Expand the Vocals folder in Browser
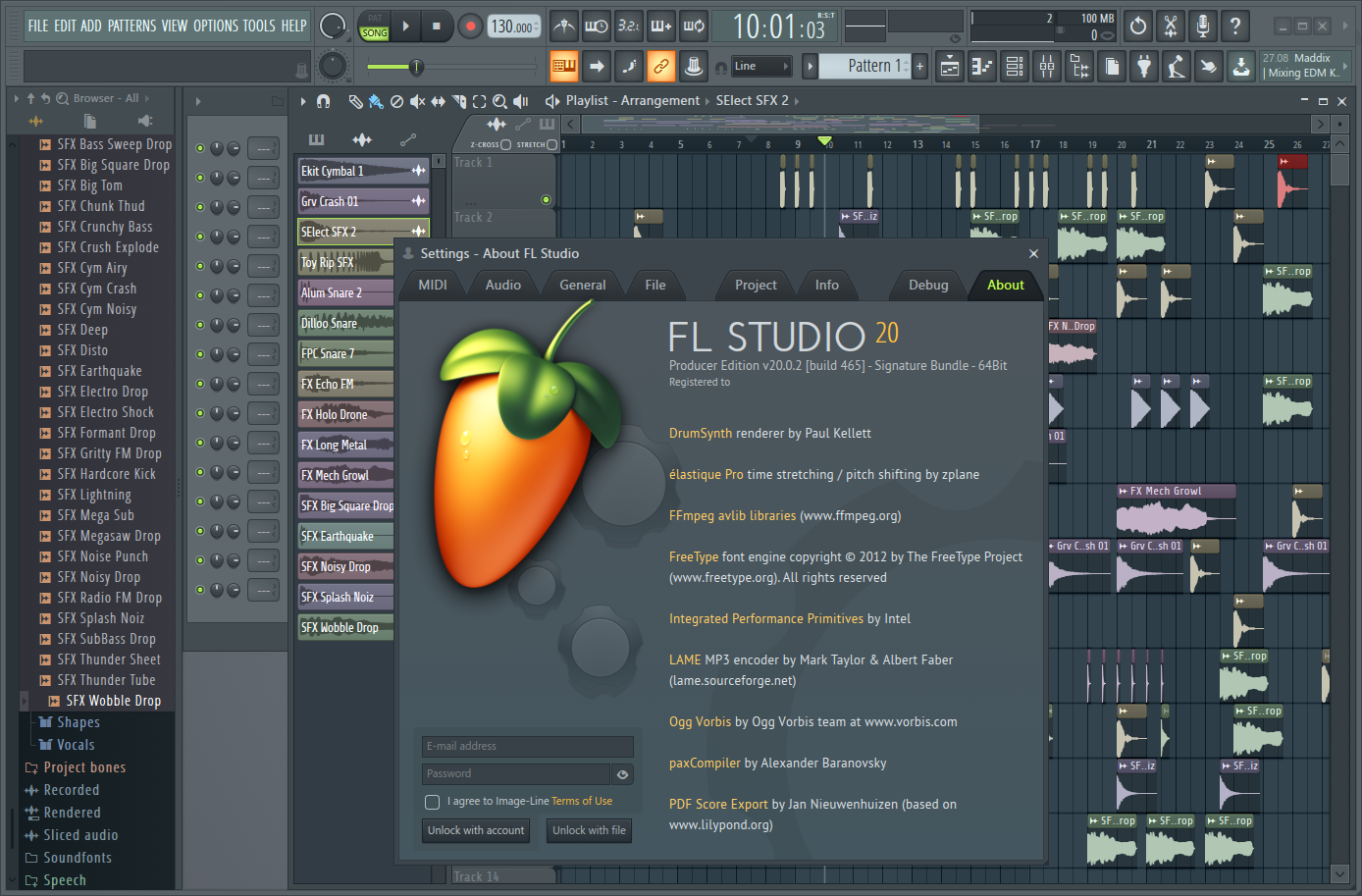Viewport: 1362px width, 896px height. coord(66,745)
